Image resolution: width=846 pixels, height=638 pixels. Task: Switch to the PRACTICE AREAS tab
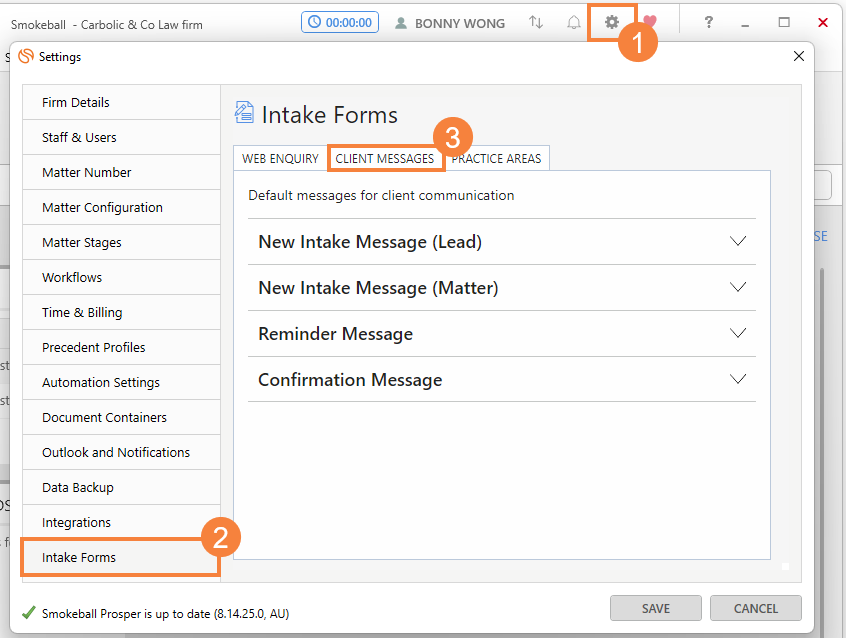tap(496, 159)
